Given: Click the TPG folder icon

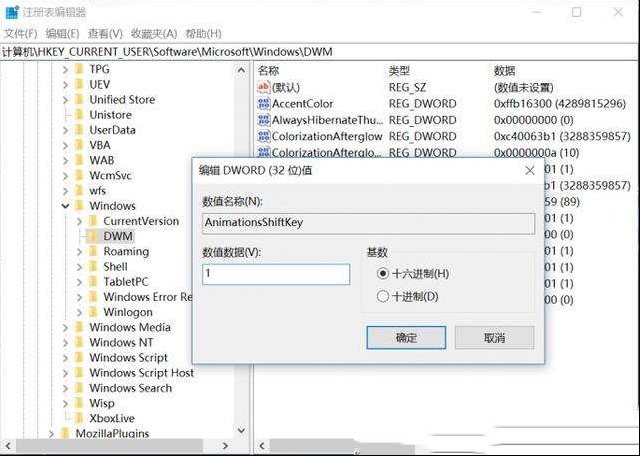Looking at the screenshot, I should pyautogui.click(x=80, y=69).
